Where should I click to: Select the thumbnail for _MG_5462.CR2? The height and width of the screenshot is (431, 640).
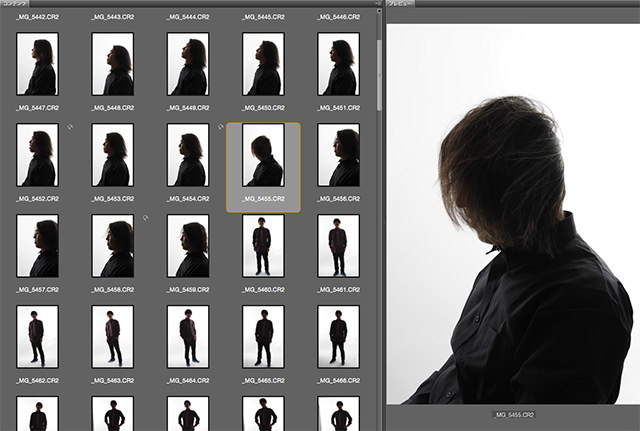click(x=38, y=337)
